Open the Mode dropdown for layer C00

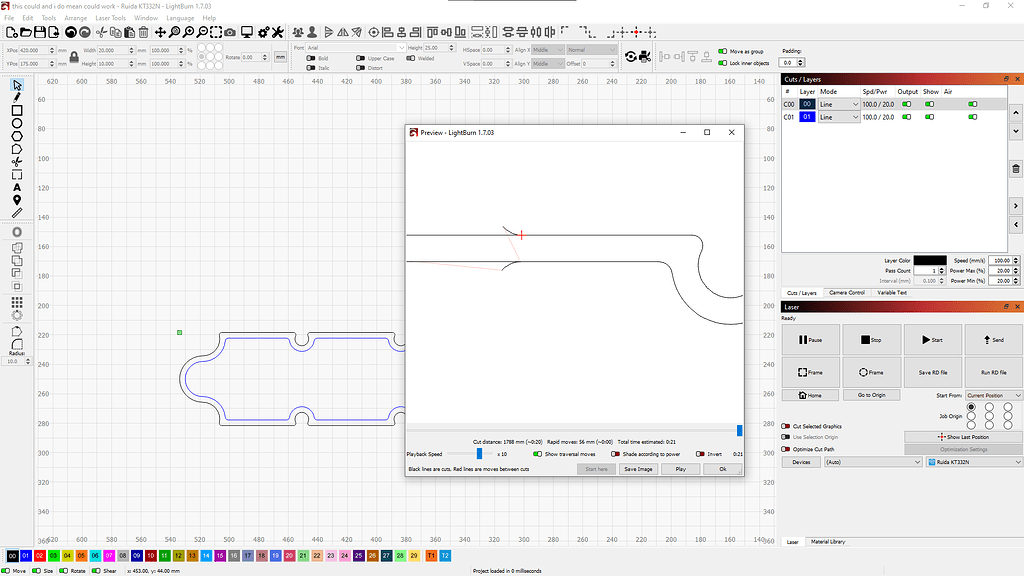coord(839,104)
